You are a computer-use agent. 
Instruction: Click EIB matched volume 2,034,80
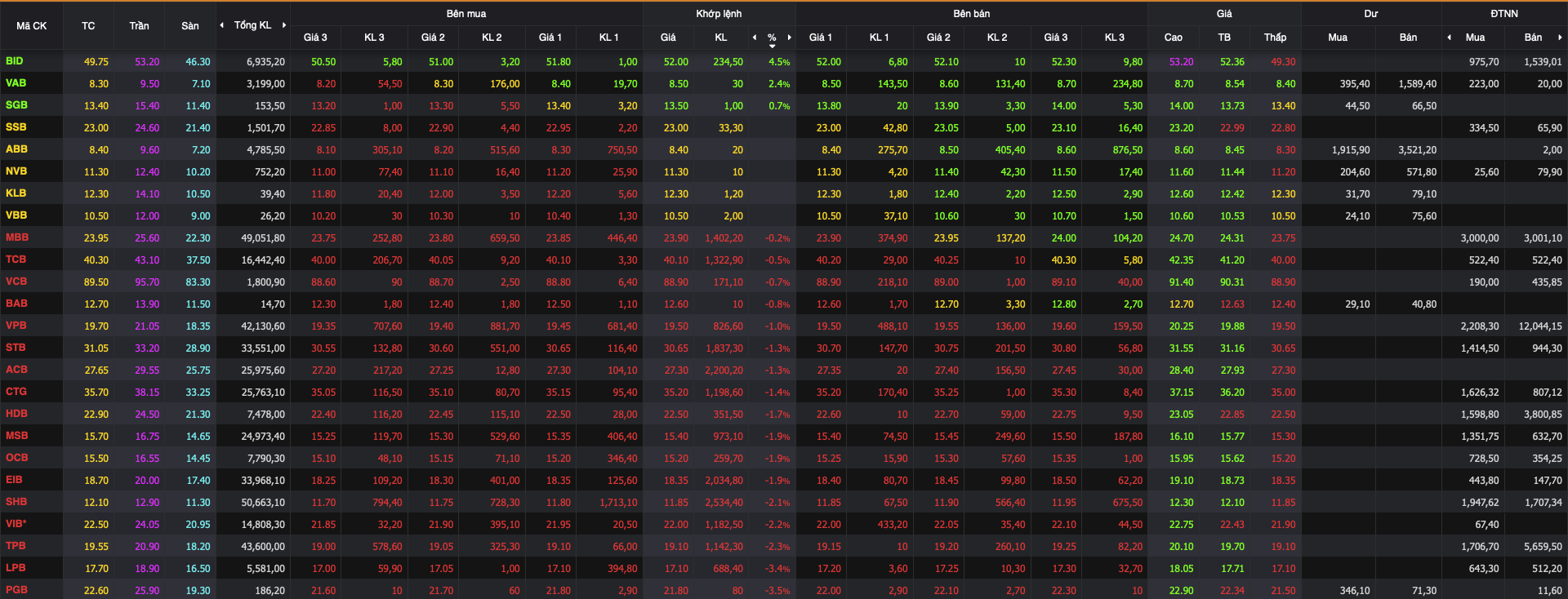tap(724, 481)
